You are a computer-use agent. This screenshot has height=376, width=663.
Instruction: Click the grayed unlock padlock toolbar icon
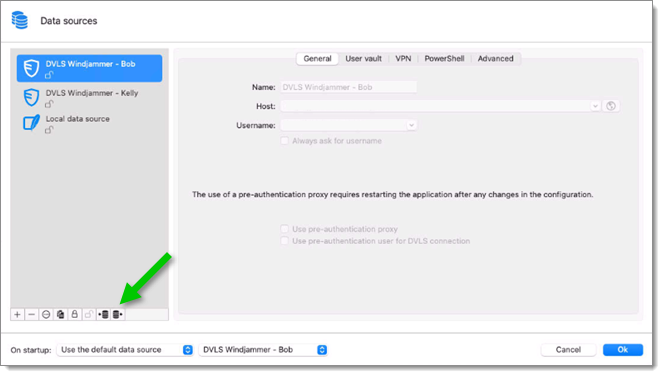(x=89, y=315)
